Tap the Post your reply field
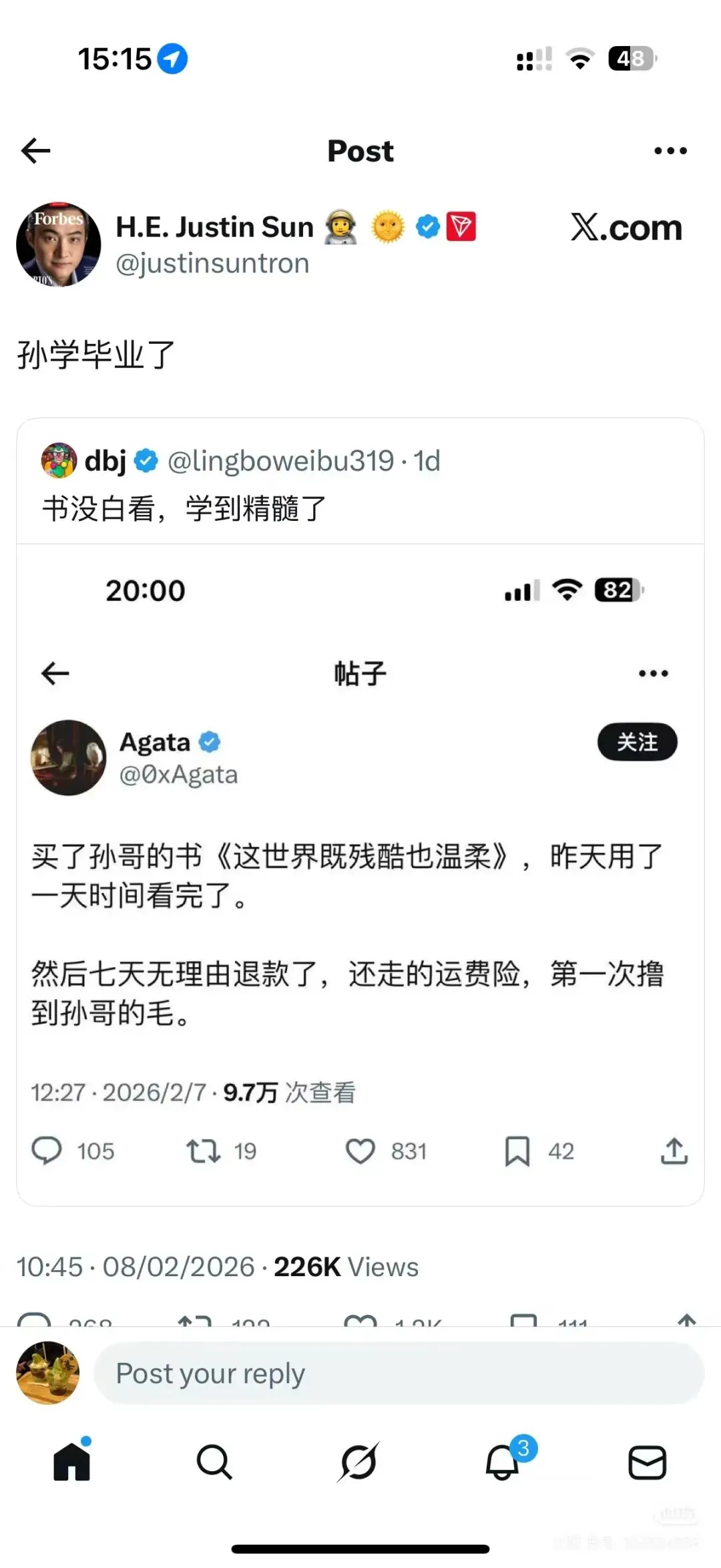The image size is (721, 1568). coord(399,1373)
